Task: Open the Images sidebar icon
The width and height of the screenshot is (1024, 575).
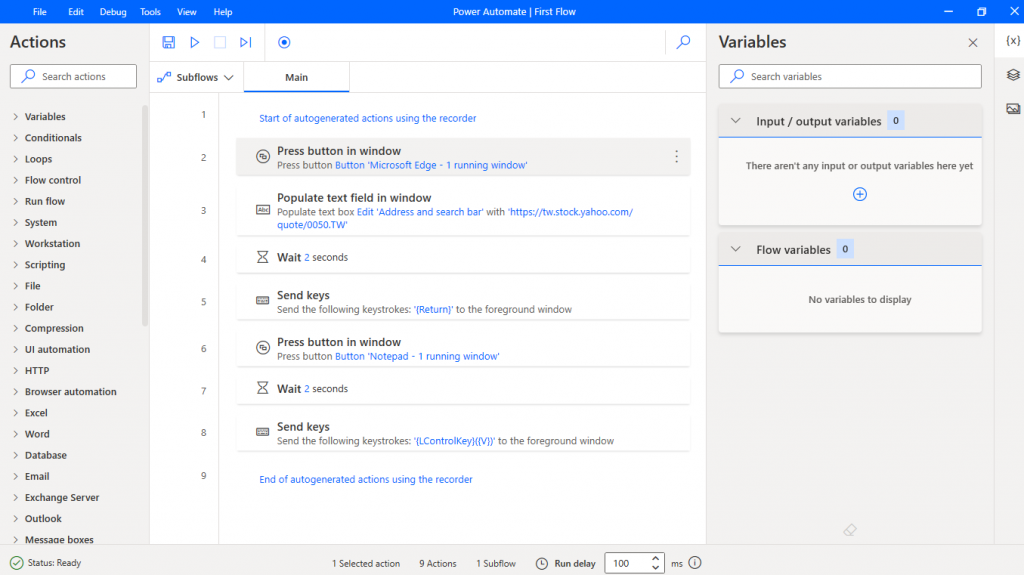Action: tap(1013, 108)
